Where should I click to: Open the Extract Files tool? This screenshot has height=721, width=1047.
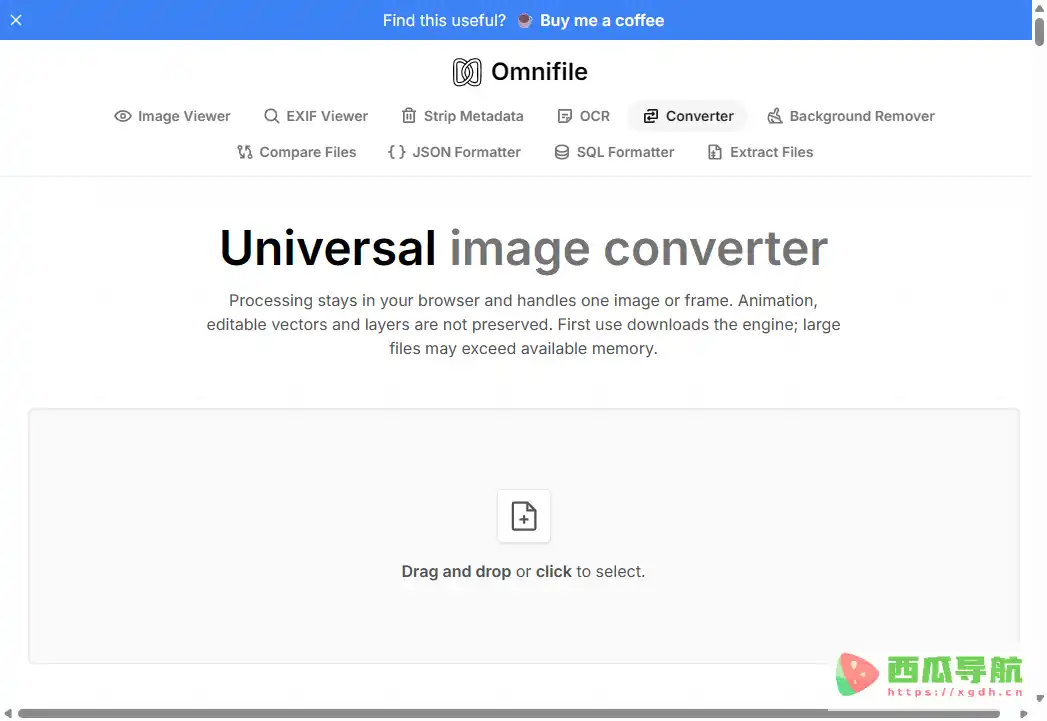760,152
